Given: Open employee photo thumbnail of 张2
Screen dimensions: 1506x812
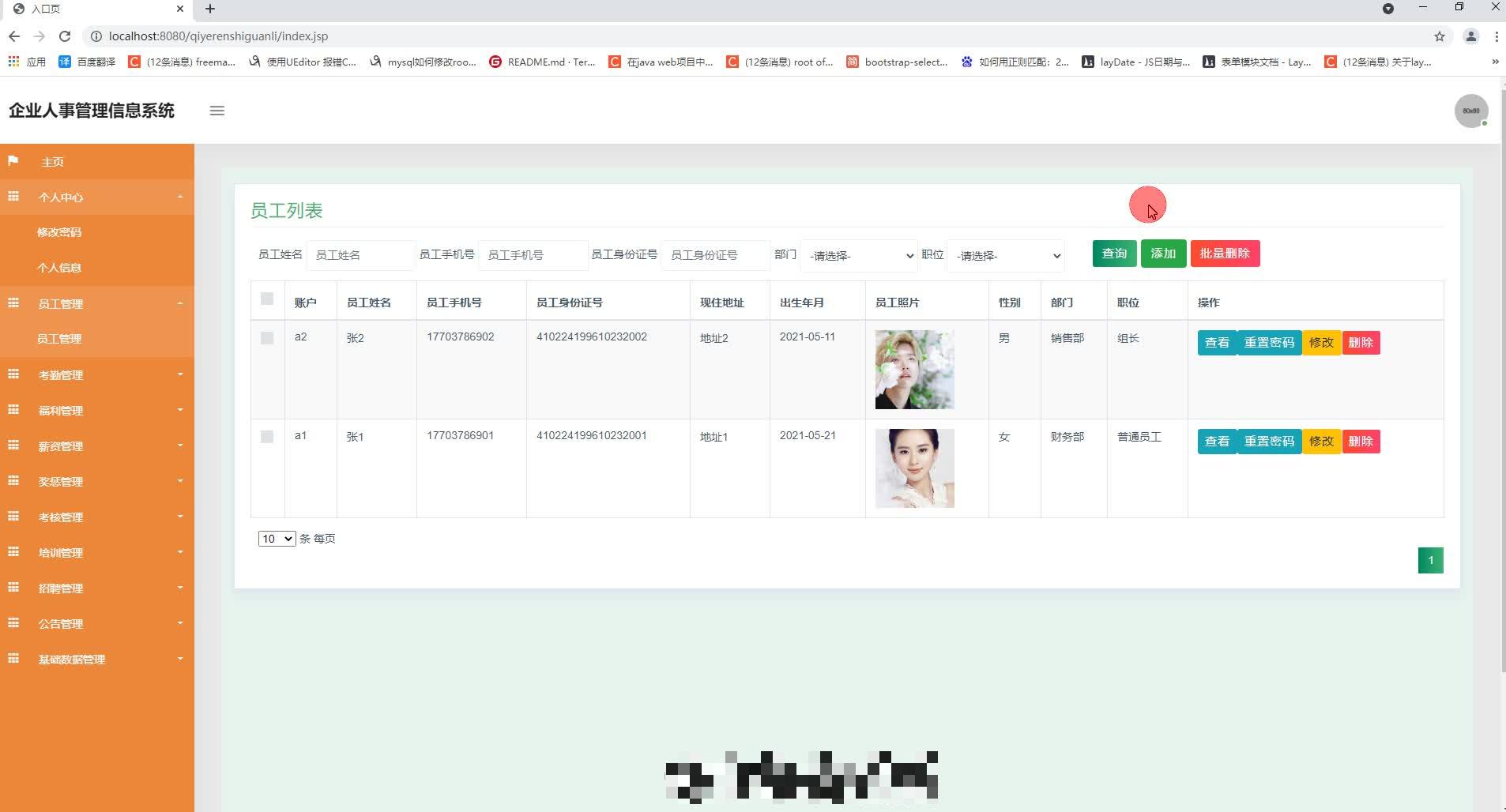Looking at the screenshot, I should tap(914, 370).
